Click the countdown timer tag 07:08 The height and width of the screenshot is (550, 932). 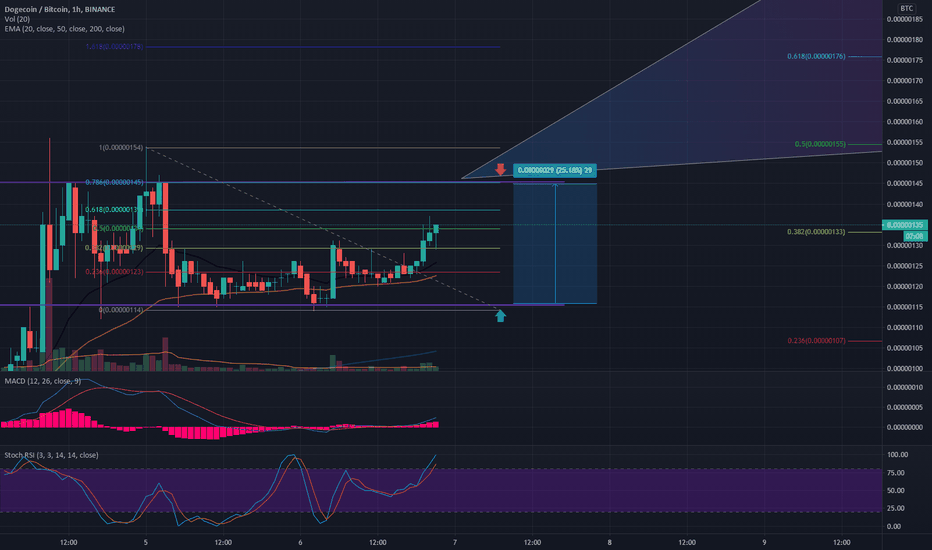[915, 237]
